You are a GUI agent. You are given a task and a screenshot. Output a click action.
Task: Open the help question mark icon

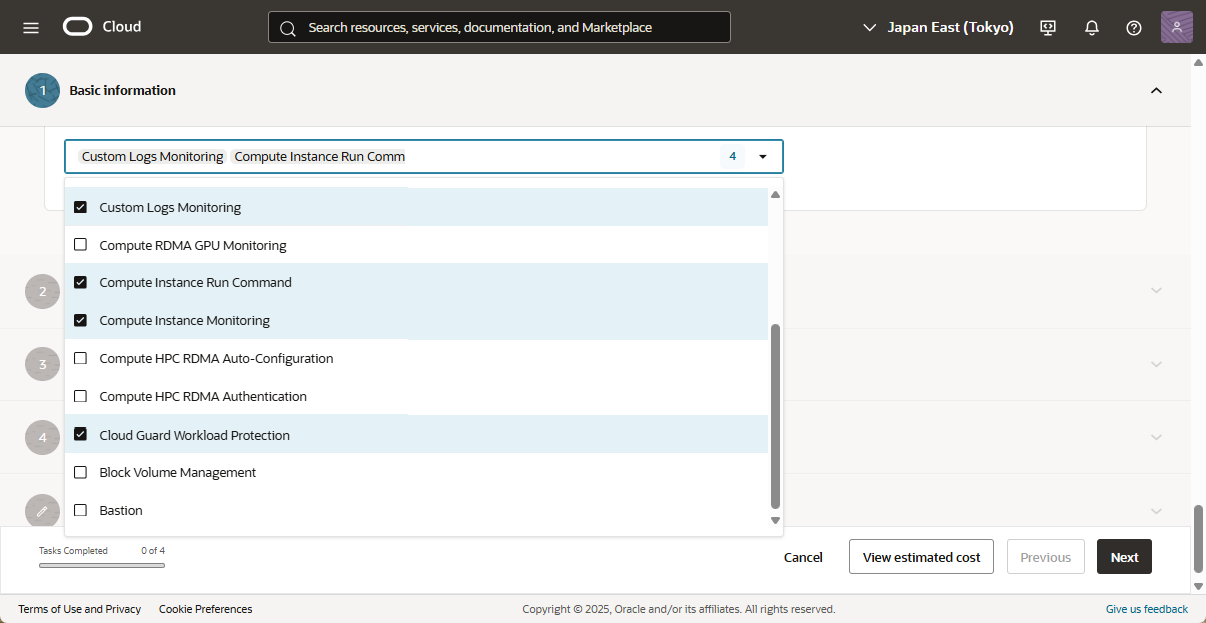point(1134,27)
